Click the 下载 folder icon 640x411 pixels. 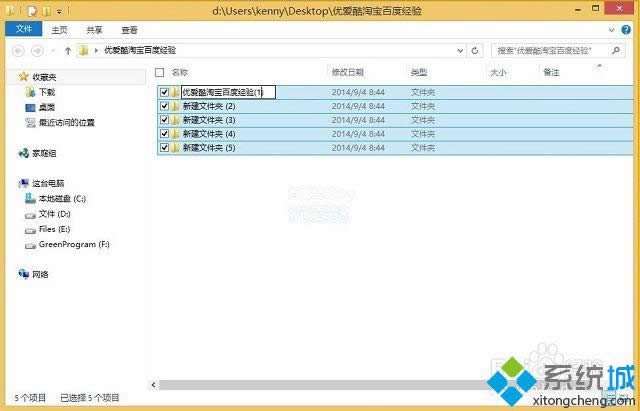pos(30,92)
